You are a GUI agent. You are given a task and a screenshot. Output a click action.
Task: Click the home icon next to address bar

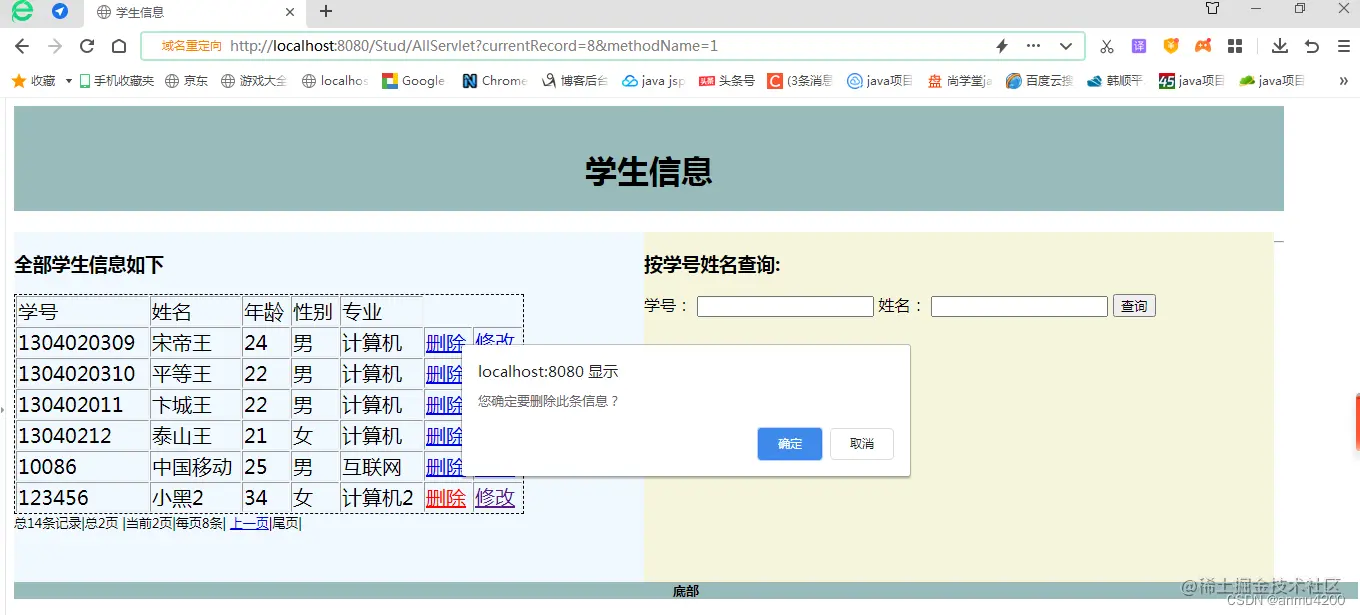(120, 46)
